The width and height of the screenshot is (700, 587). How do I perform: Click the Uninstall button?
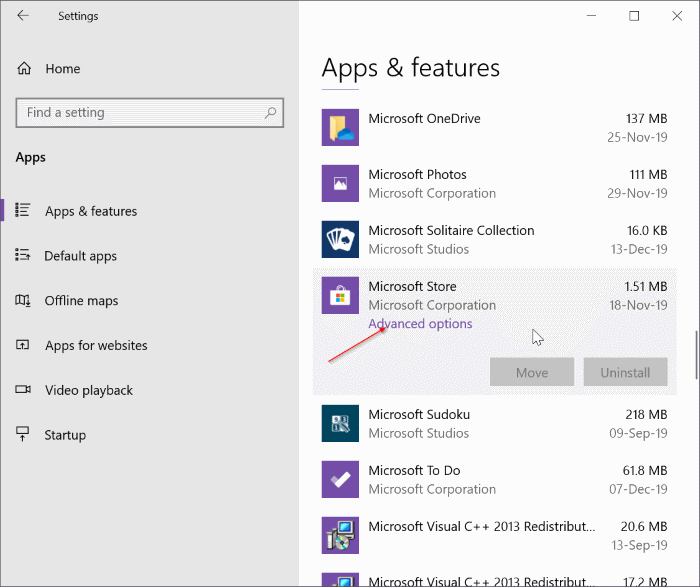pos(625,372)
